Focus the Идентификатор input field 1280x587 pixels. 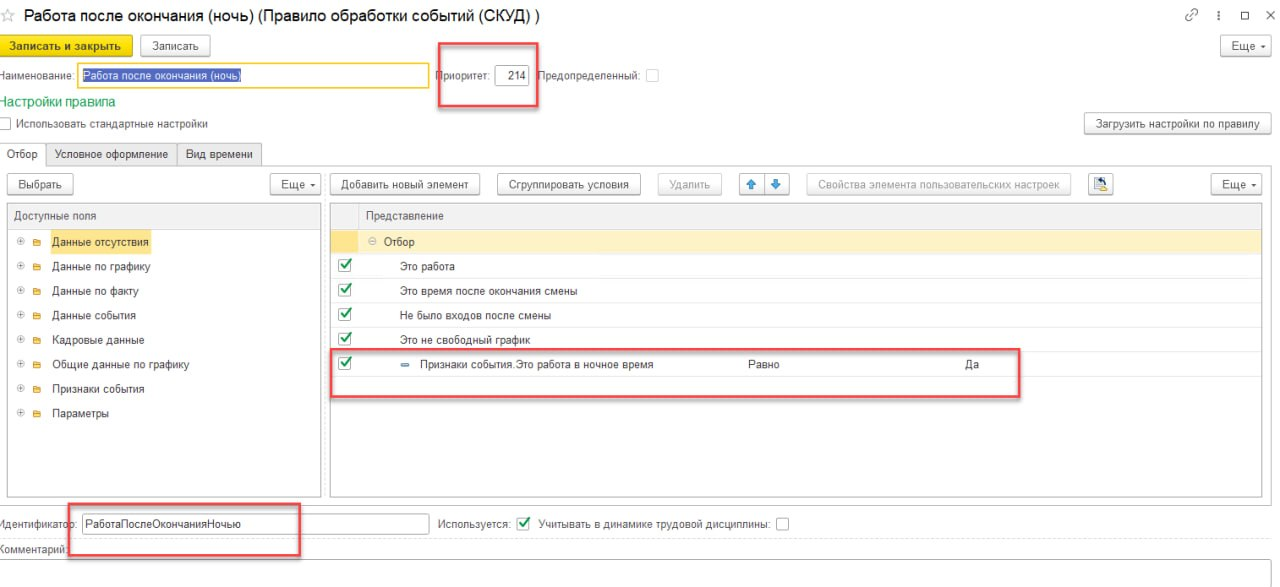tap(255, 524)
